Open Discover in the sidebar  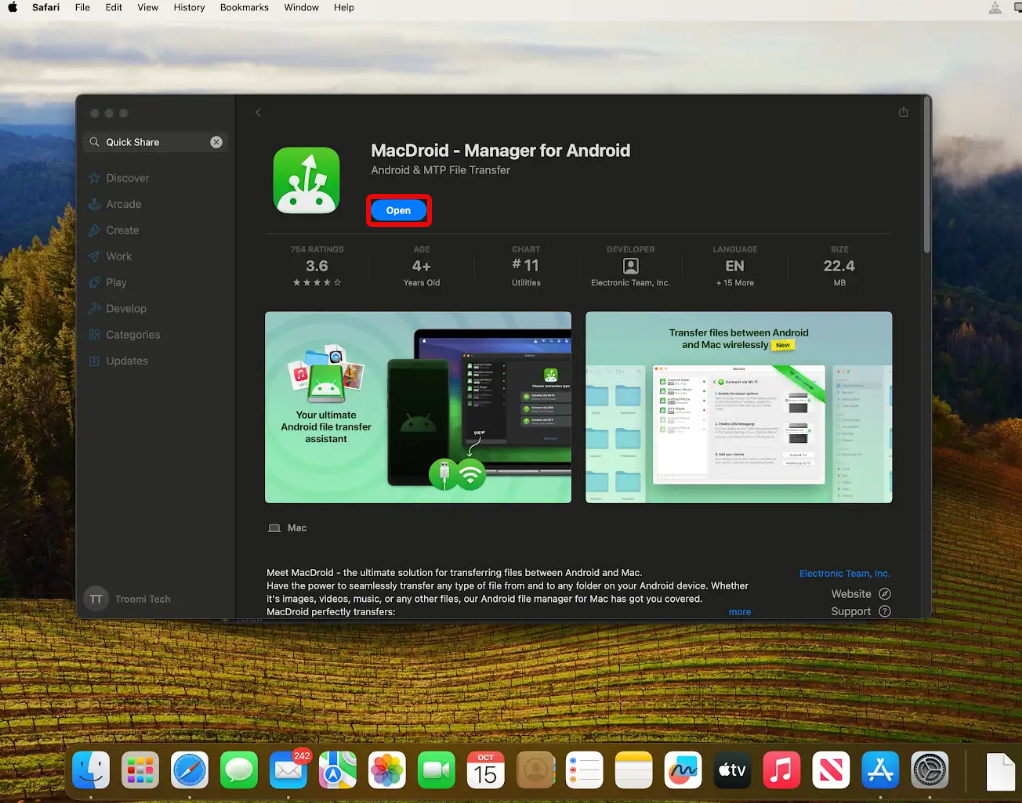127,178
